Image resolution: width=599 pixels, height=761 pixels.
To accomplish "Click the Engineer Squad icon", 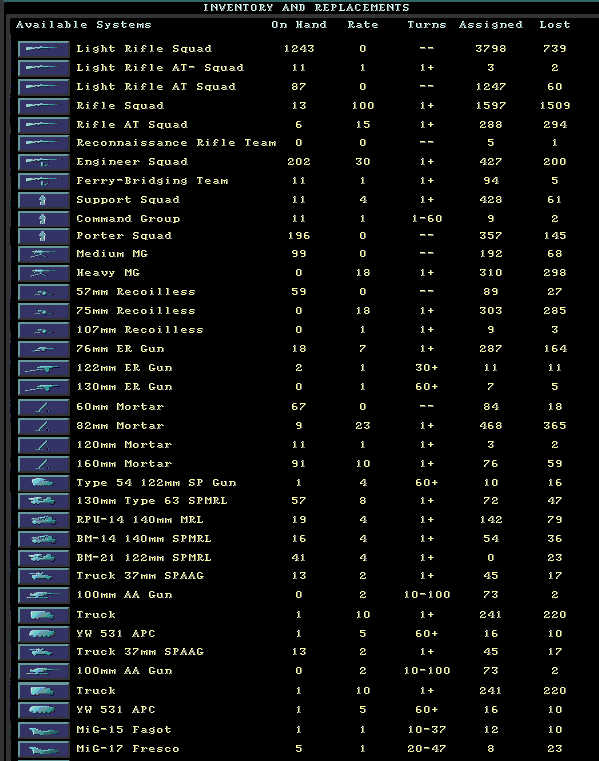I will pos(44,162).
